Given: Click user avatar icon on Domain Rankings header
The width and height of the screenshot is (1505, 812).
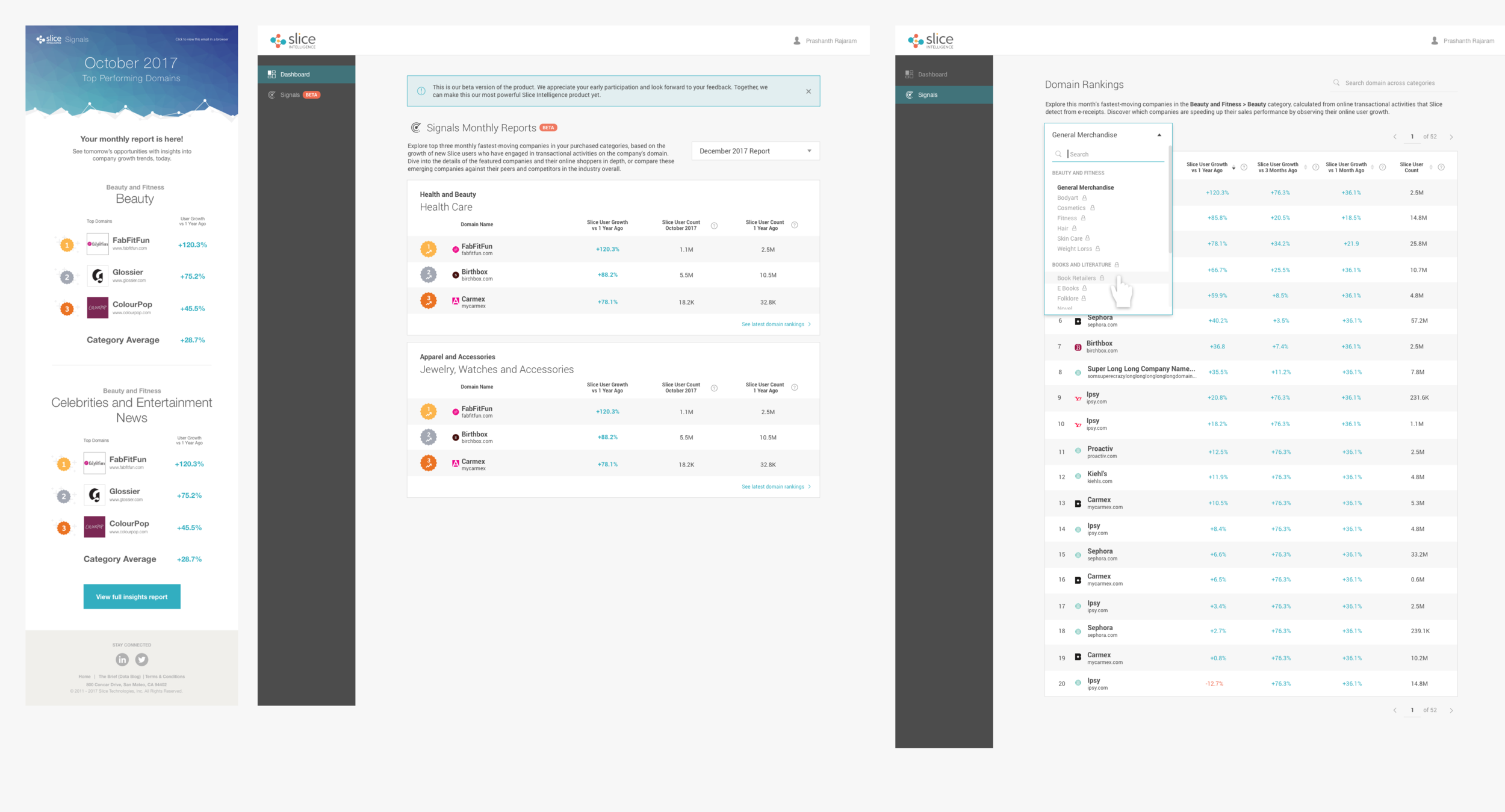Looking at the screenshot, I should [x=1434, y=41].
